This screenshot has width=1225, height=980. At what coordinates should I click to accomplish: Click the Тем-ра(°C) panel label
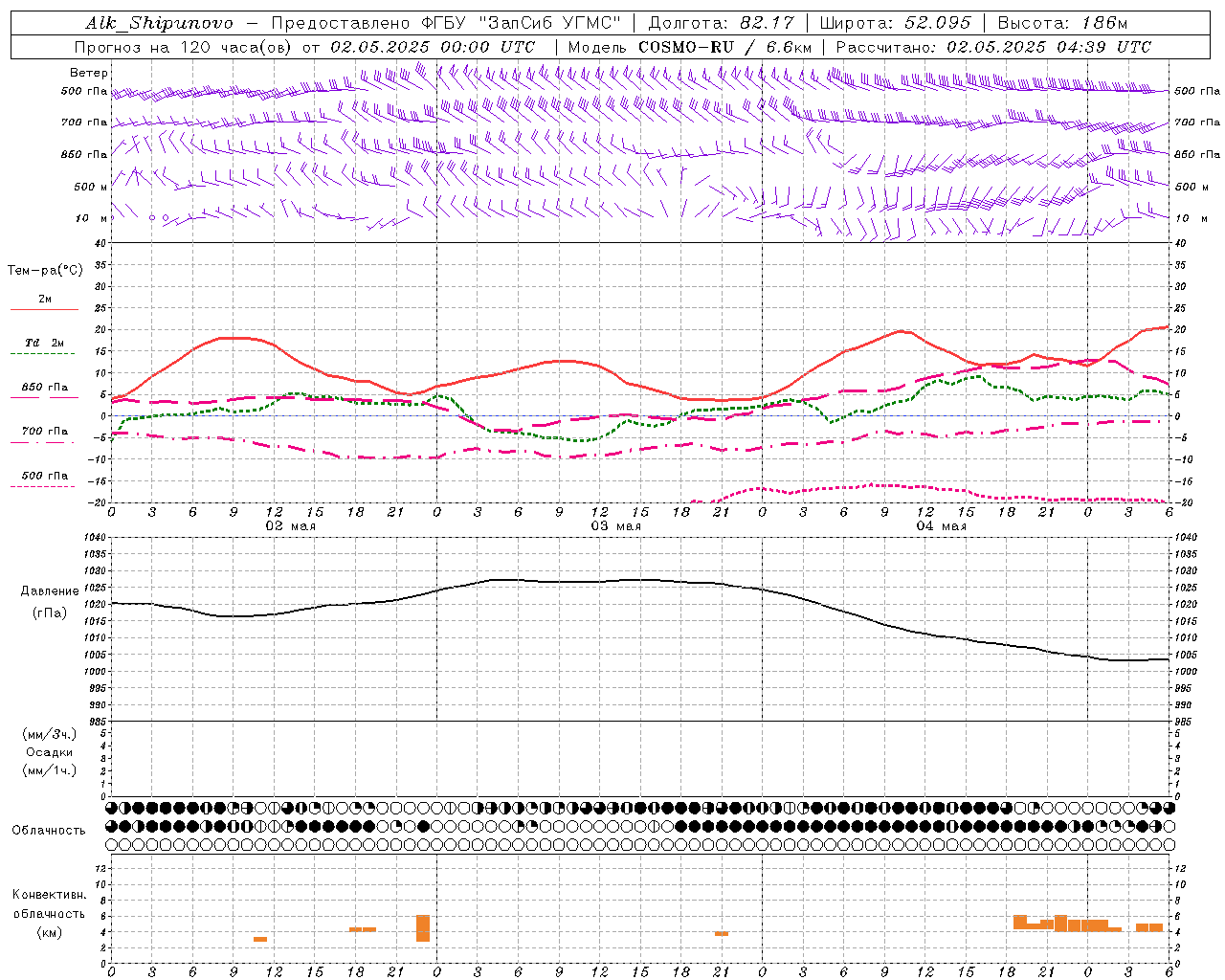45,271
